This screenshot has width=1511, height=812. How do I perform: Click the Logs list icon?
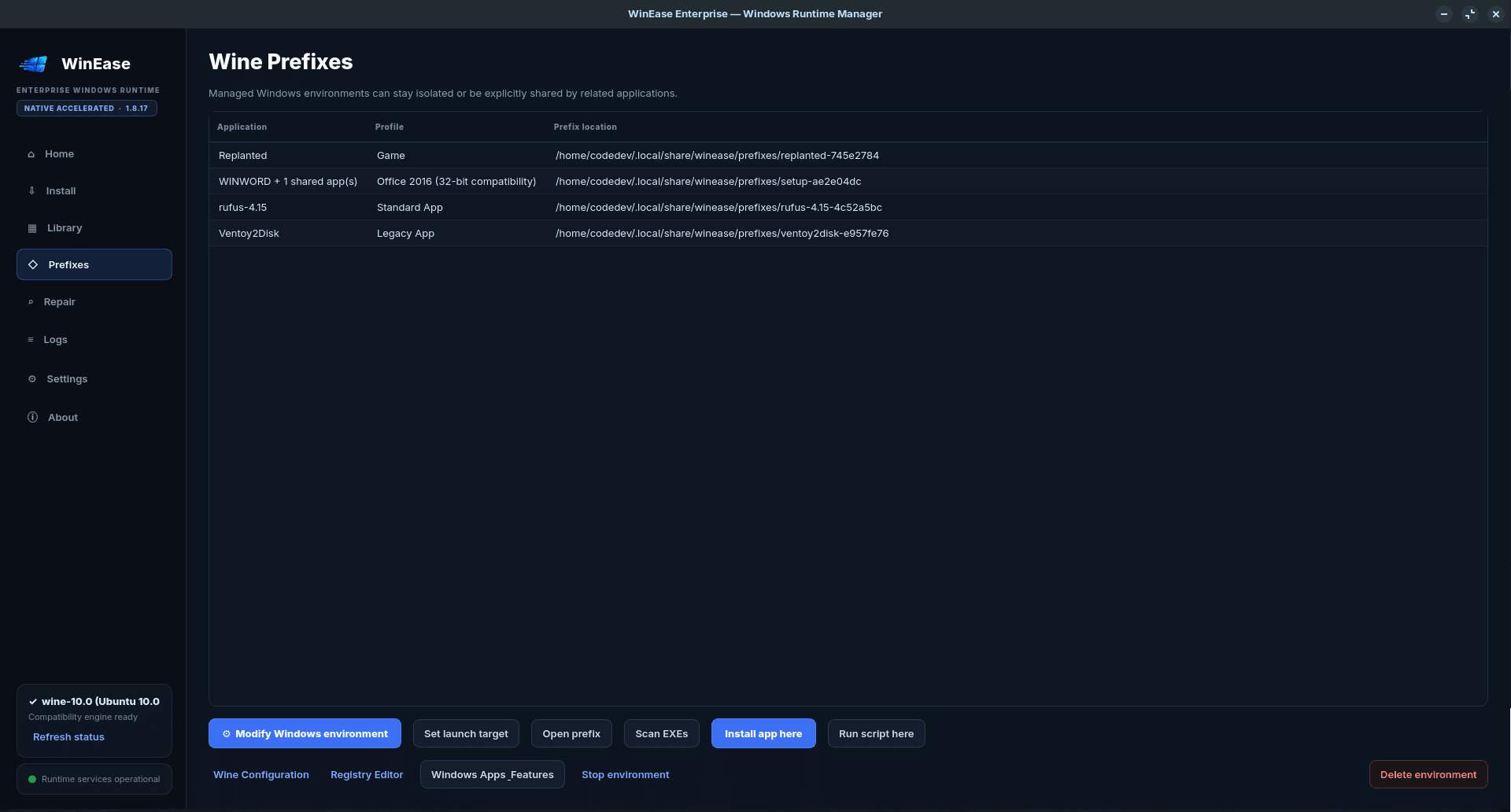(31, 340)
